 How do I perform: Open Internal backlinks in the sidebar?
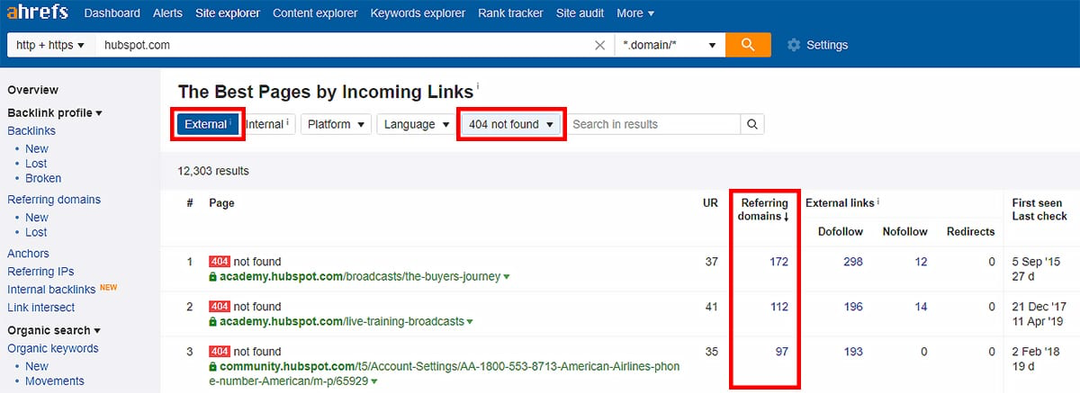52,290
